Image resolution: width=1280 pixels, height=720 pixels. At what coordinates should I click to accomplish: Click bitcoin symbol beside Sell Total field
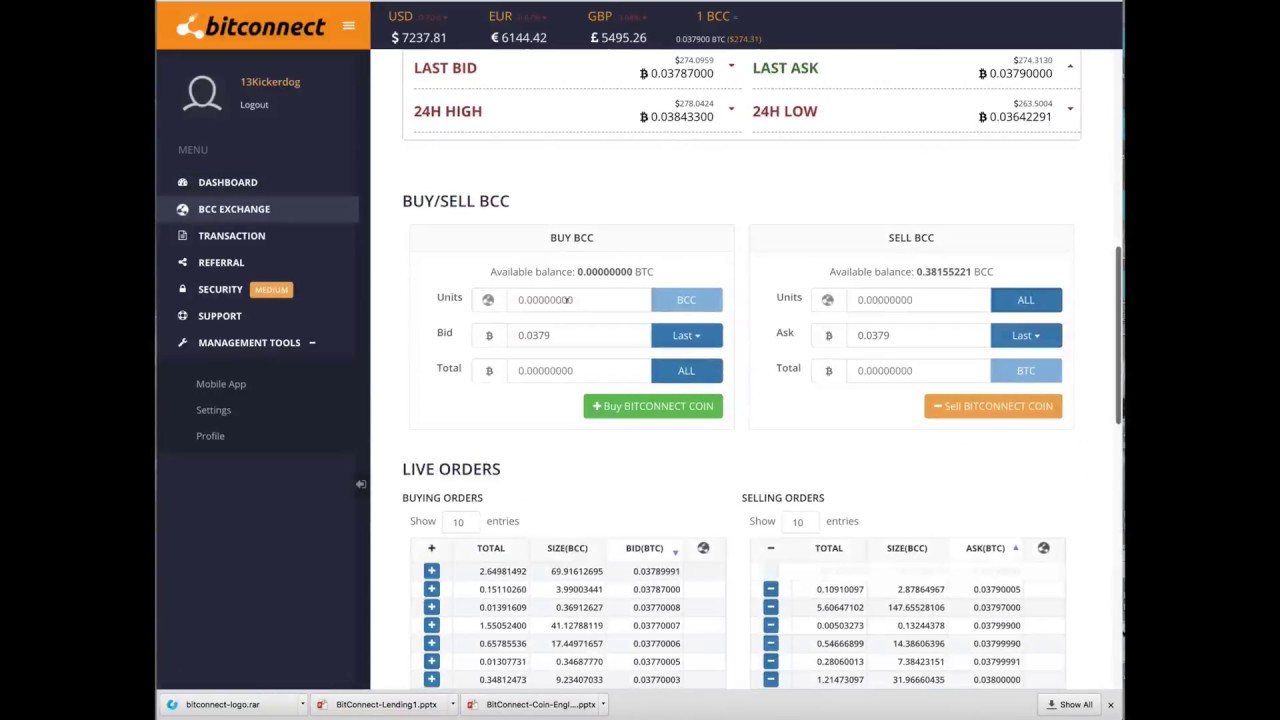[x=828, y=371]
